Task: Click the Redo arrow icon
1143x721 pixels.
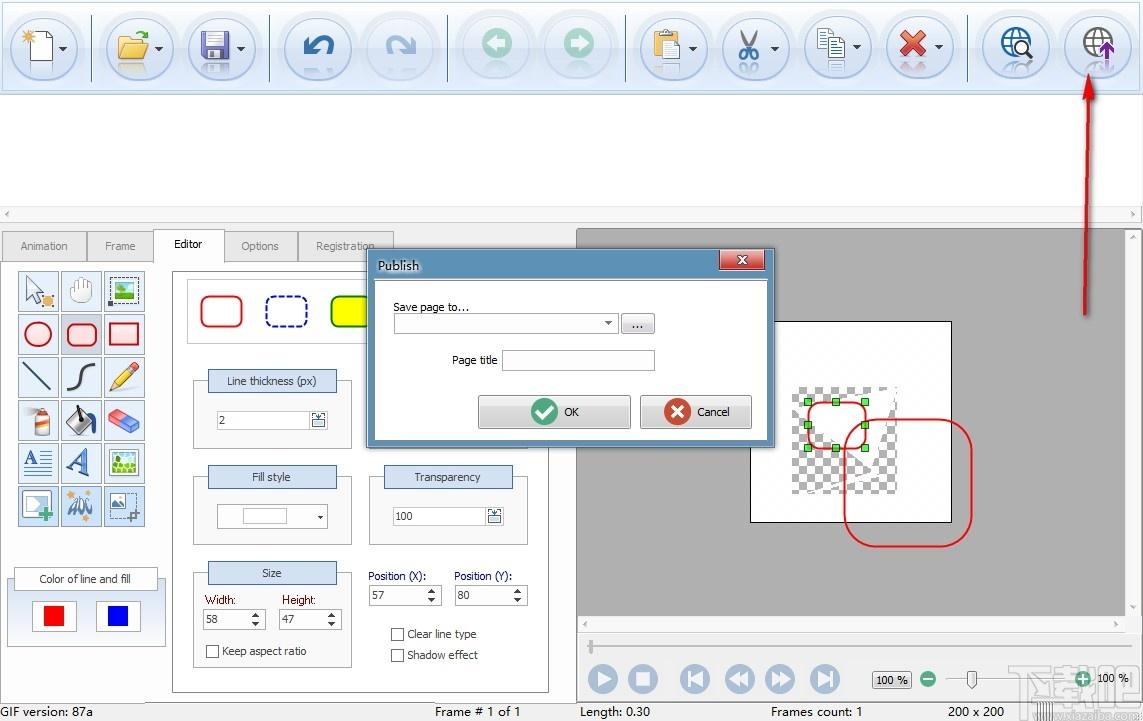Action: [x=400, y=47]
